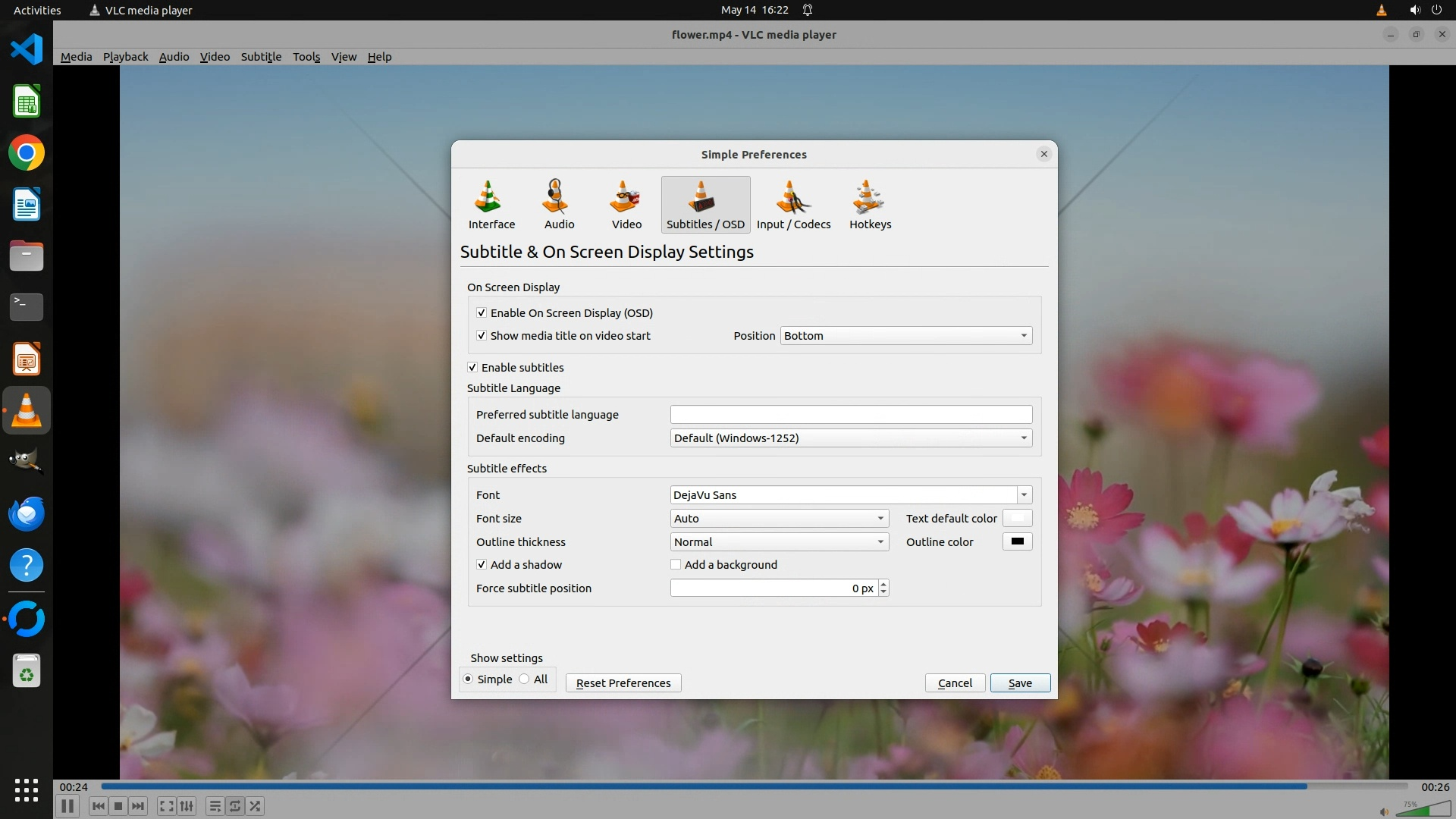Image resolution: width=1456 pixels, height=819 pixels.
Task: Show extended settings equalizer icon
Action: 187,806
